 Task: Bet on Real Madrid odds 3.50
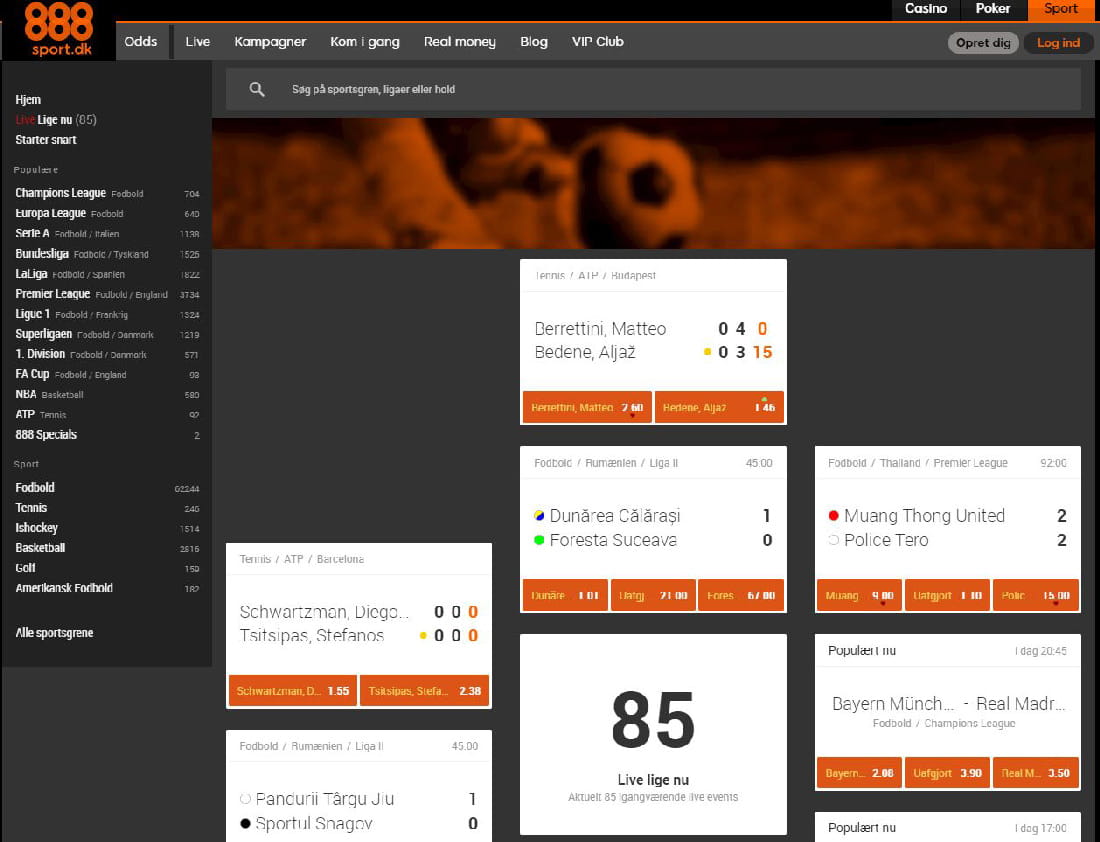coord(1035,773)
